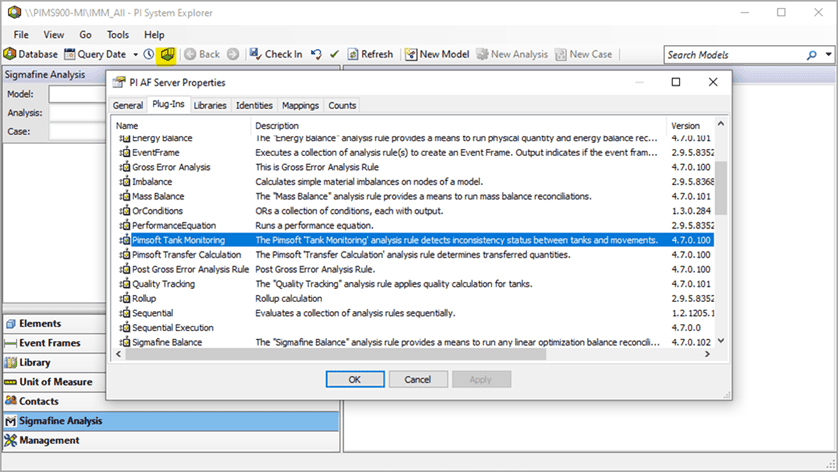
Task: Select the PerformanceEquation plug-in
Action: coord(414,226)
